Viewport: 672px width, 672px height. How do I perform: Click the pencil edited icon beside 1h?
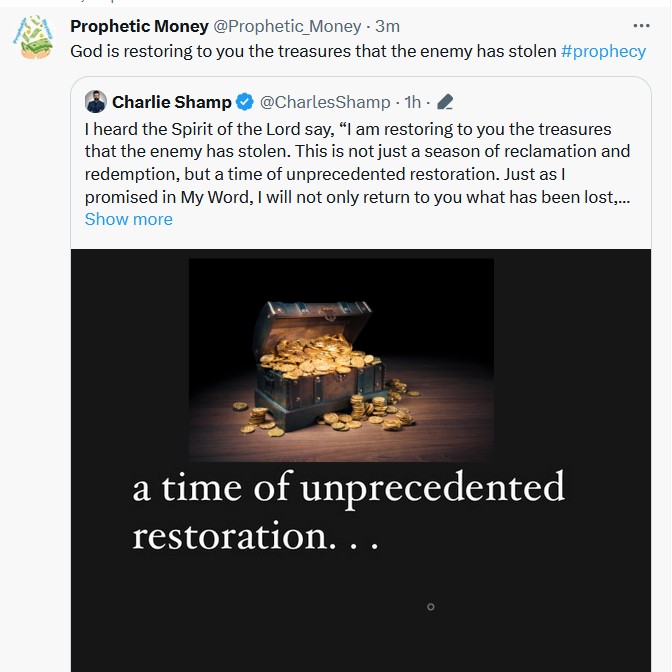point(446,102)
